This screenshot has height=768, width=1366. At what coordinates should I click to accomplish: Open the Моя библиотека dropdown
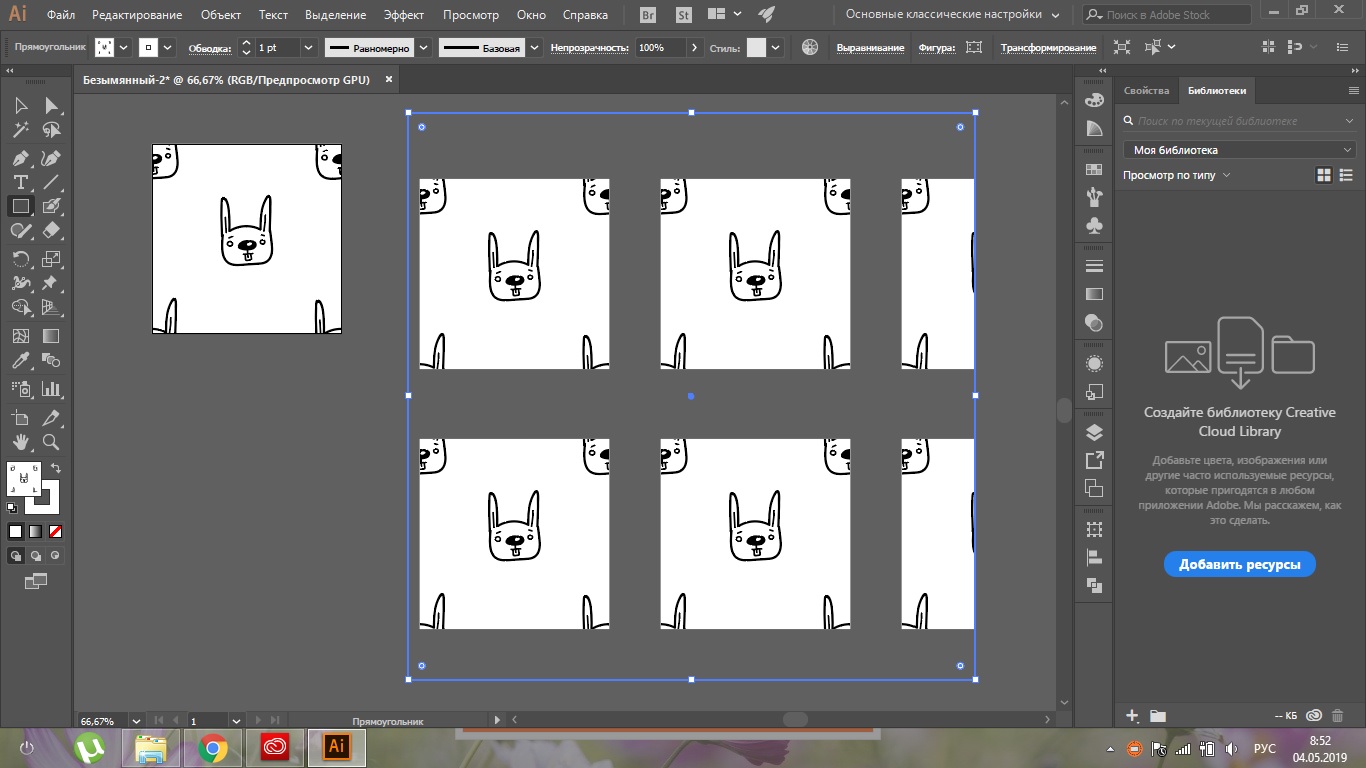coord(1238,150)
